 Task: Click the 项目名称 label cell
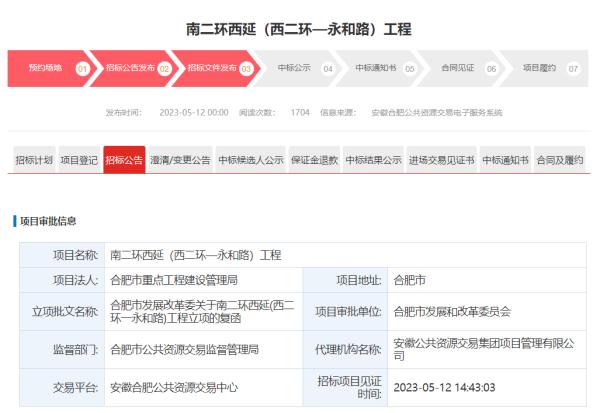click(x=62, y=255)
